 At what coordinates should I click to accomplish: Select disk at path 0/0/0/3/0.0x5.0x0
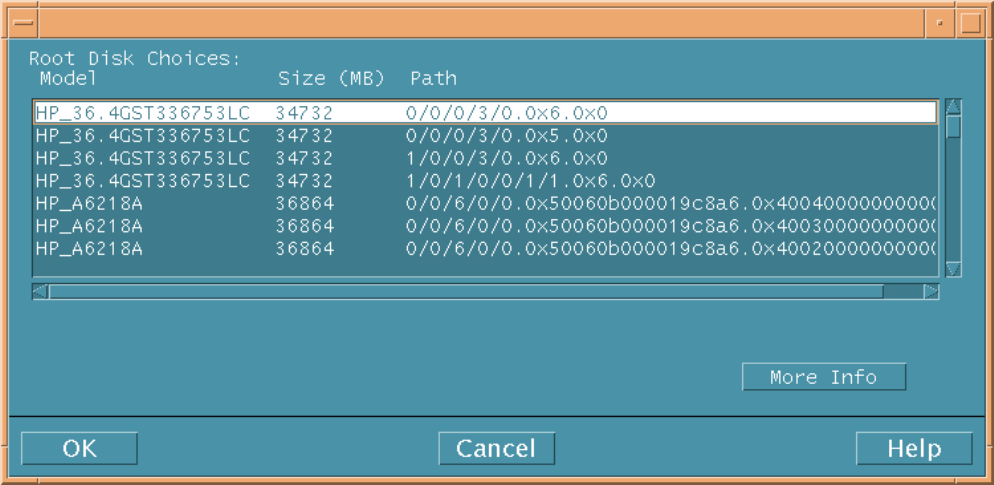click(486, 136)
